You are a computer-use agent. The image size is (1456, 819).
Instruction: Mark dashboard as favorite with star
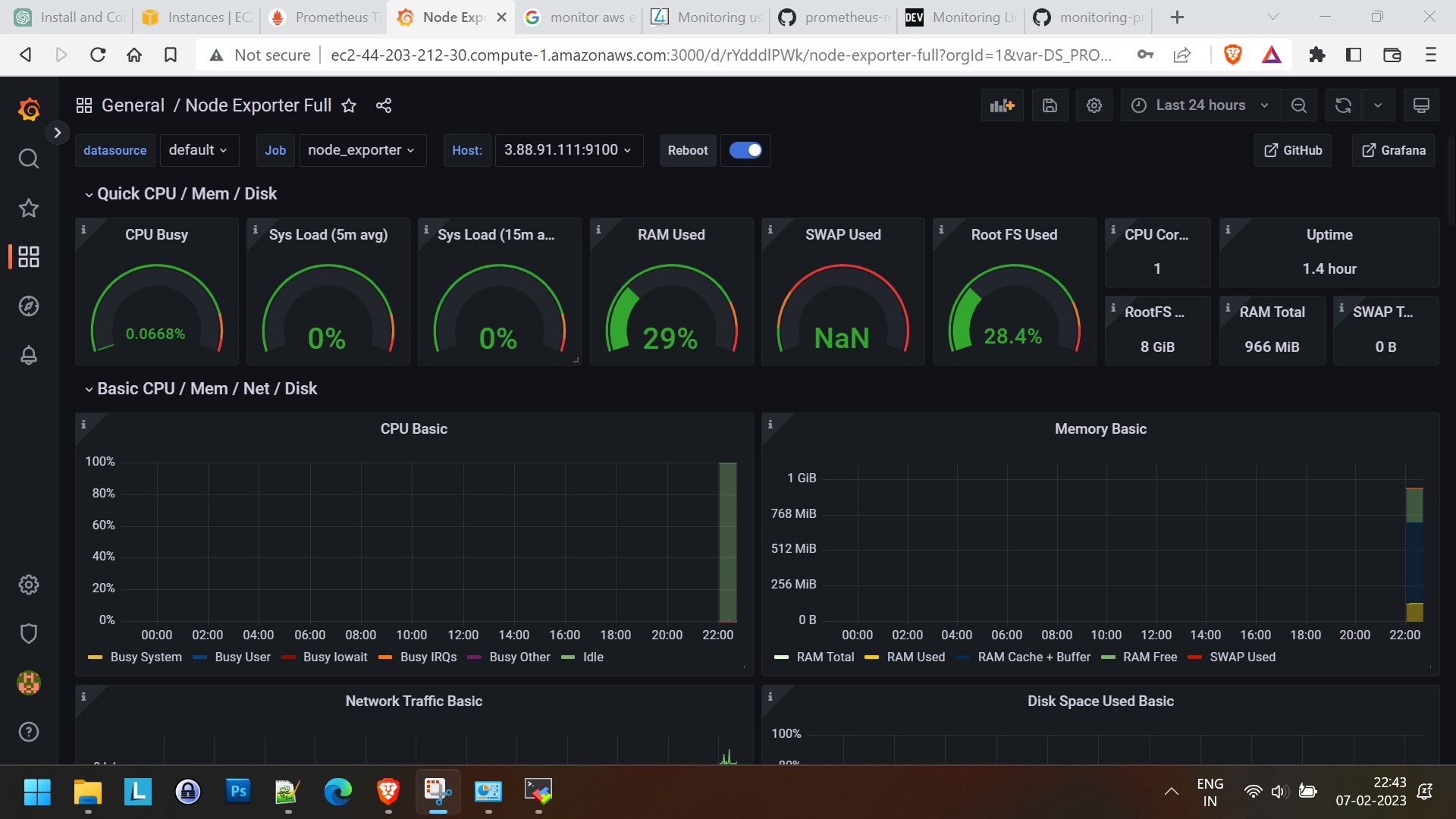click(349, 105)
